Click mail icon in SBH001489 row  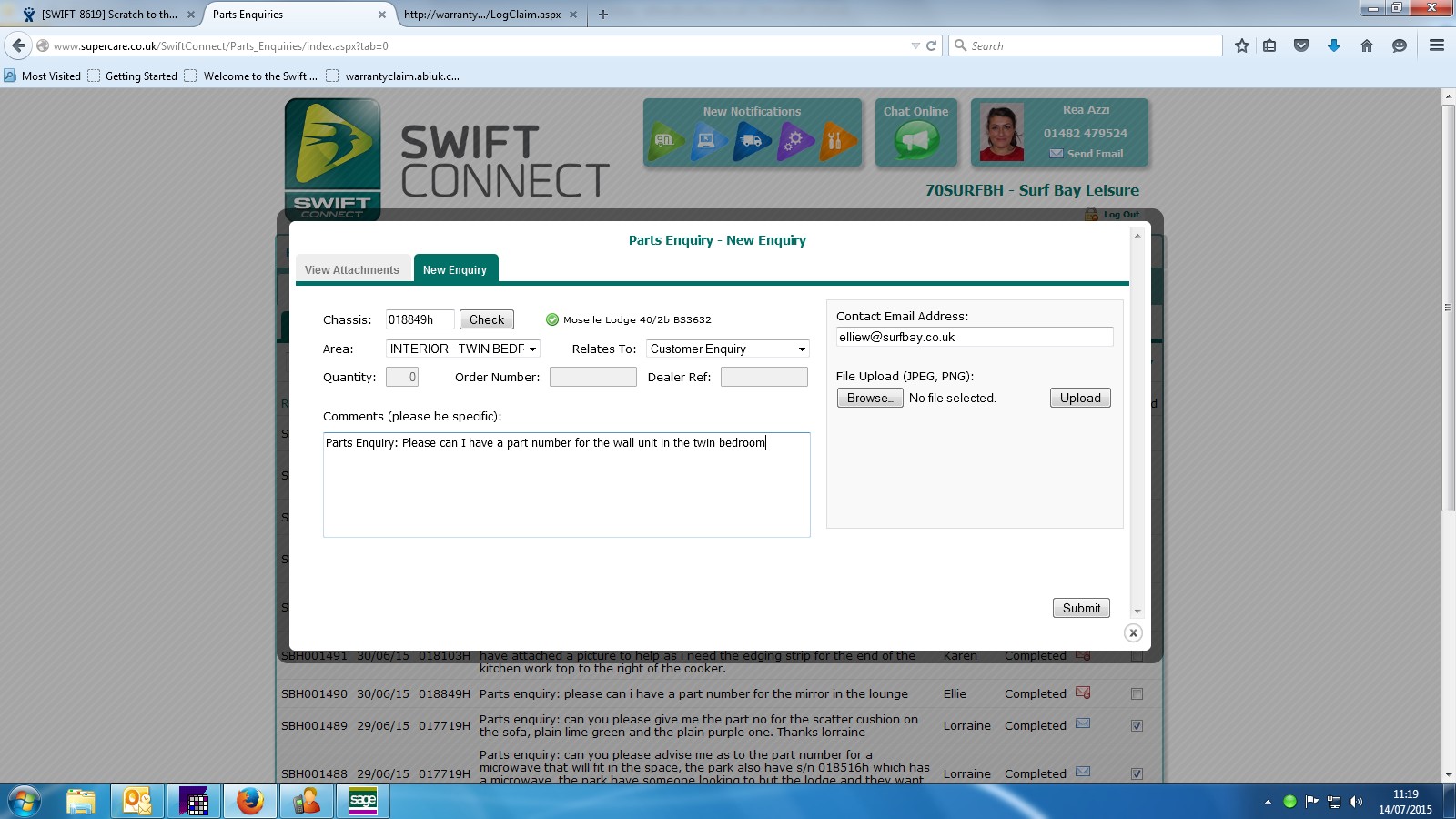pos(1083,724)
